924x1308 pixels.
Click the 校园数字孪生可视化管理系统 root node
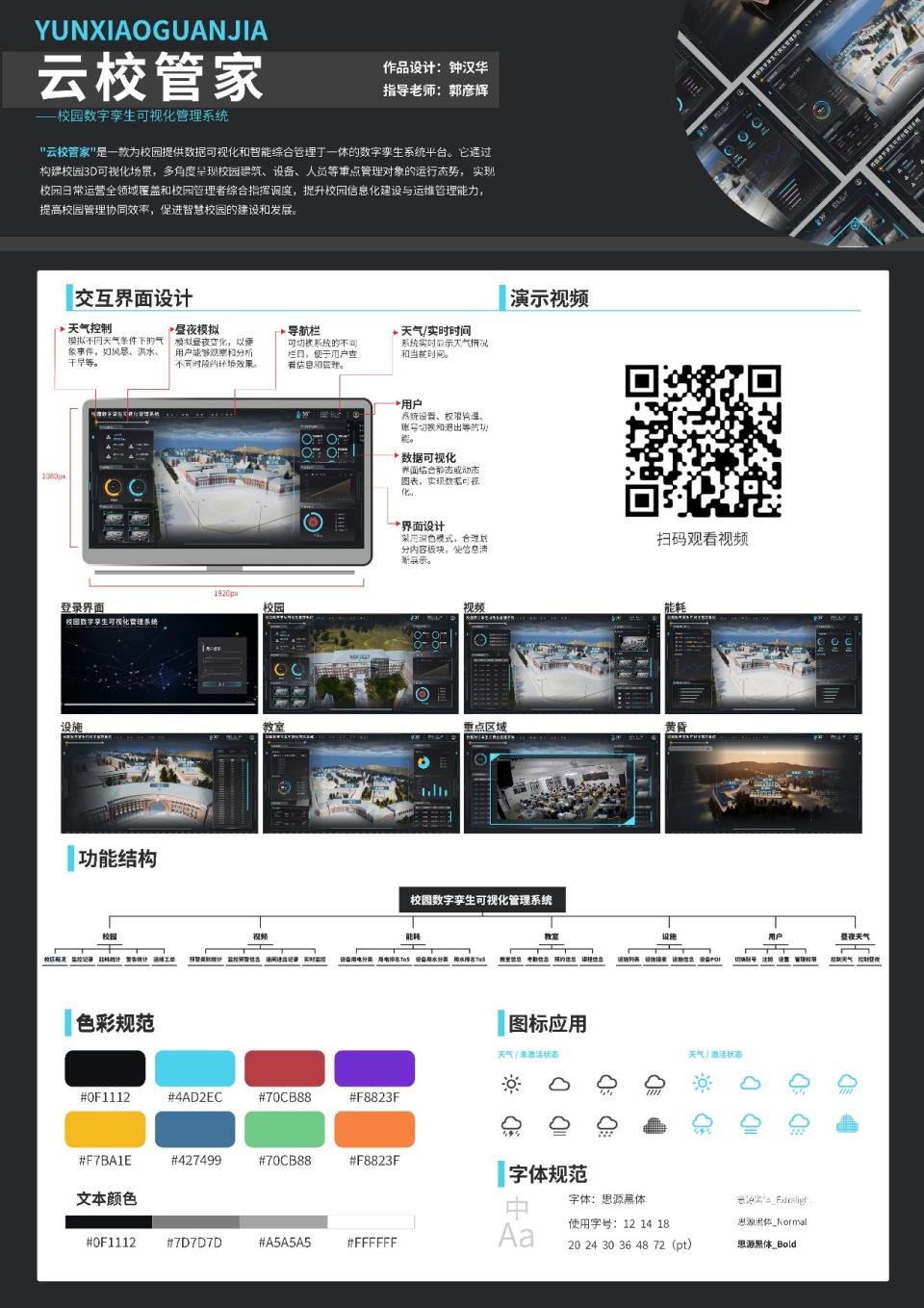click(x=481, y=900)
